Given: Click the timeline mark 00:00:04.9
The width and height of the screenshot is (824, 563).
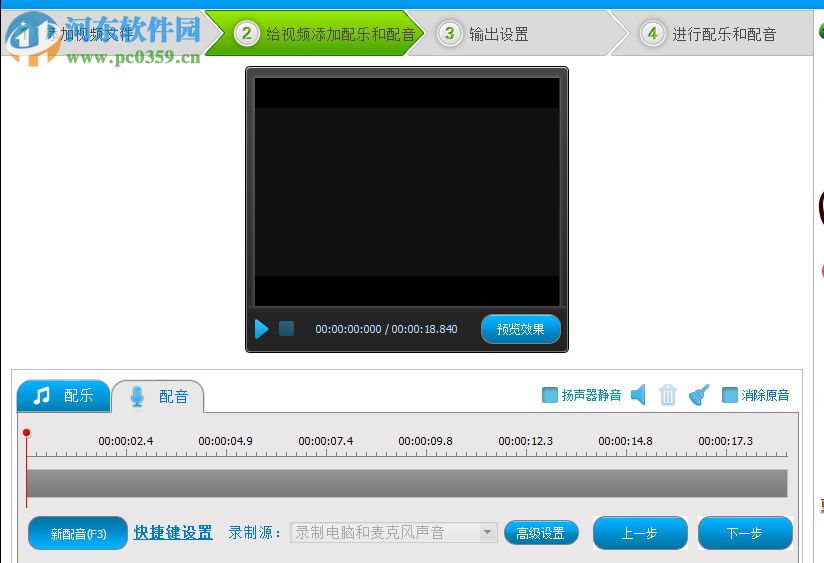Looking at the screenshot, I should (x=225, y=441).
